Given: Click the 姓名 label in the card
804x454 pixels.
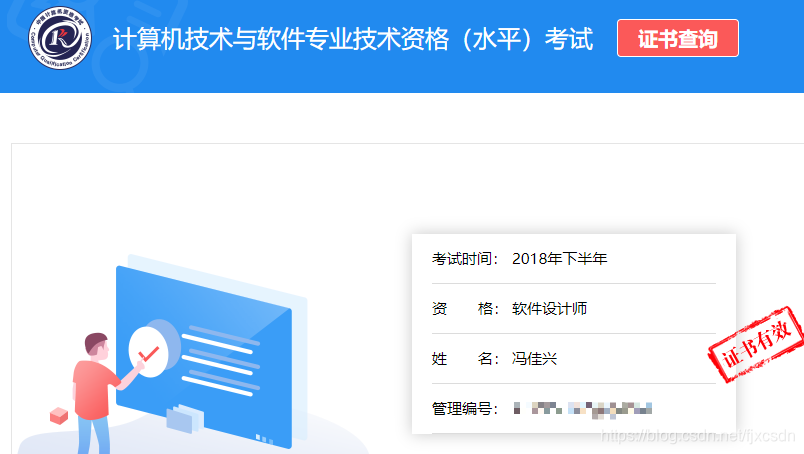Looking at the screenshot, I should point(465,359).
